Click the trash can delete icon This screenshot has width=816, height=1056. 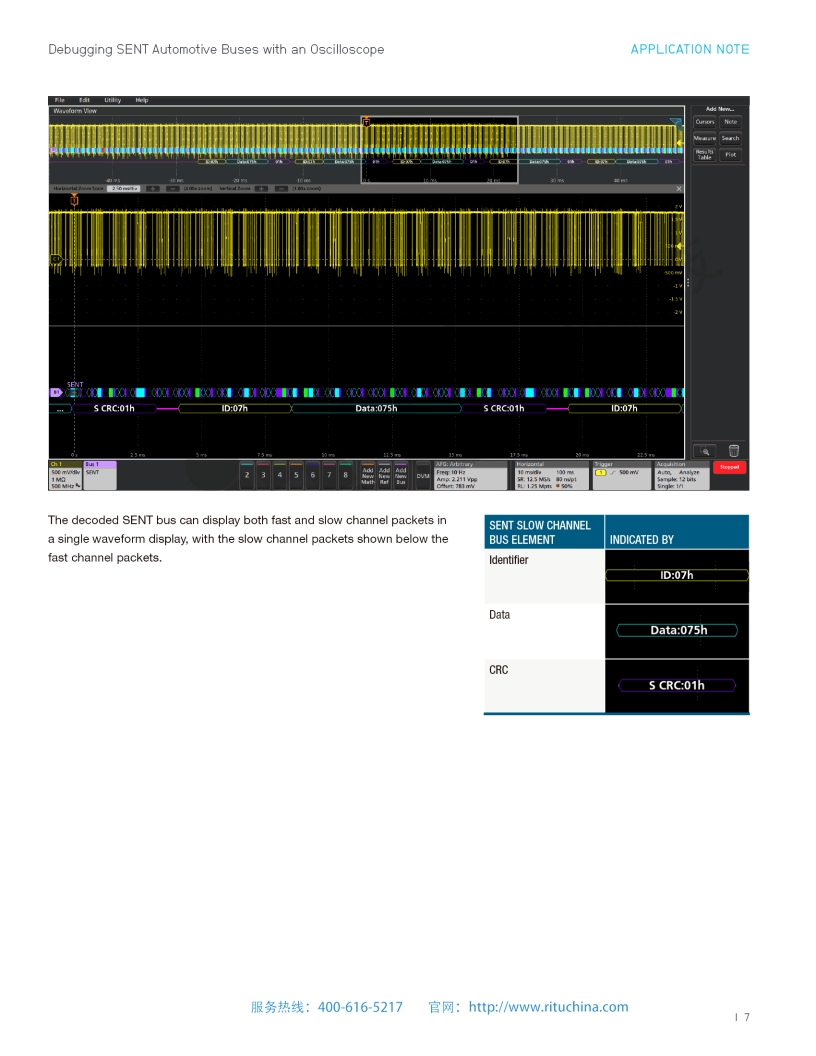point(733,451)
